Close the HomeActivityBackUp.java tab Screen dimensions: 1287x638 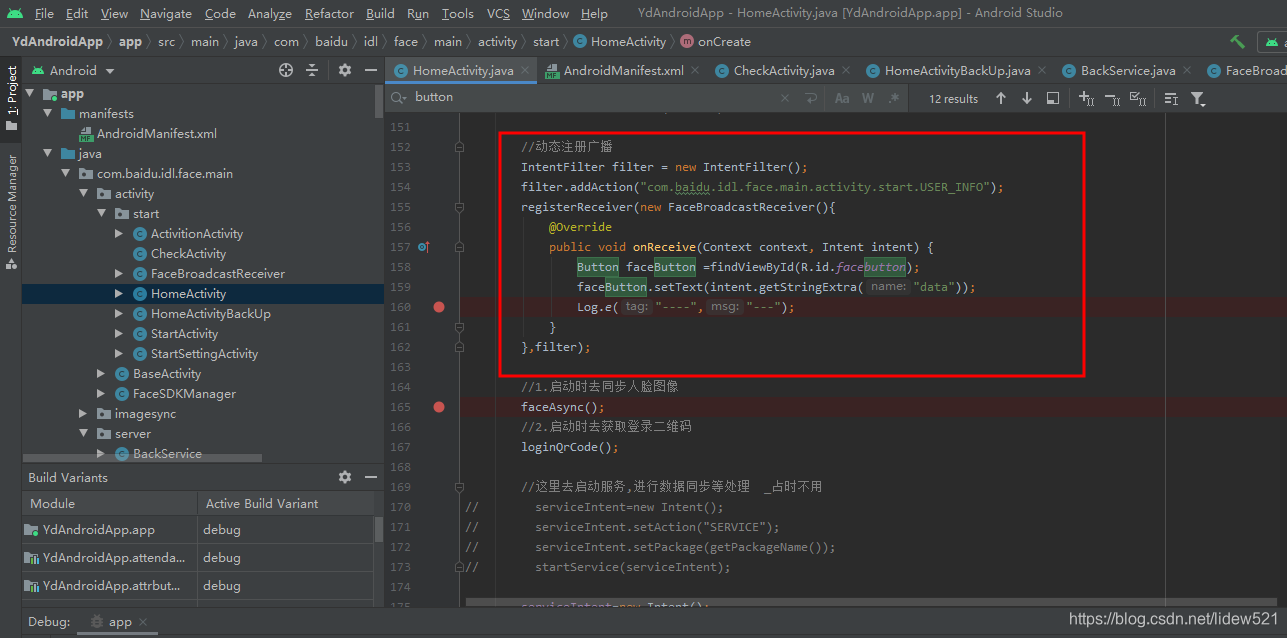tap(1043, 71)
